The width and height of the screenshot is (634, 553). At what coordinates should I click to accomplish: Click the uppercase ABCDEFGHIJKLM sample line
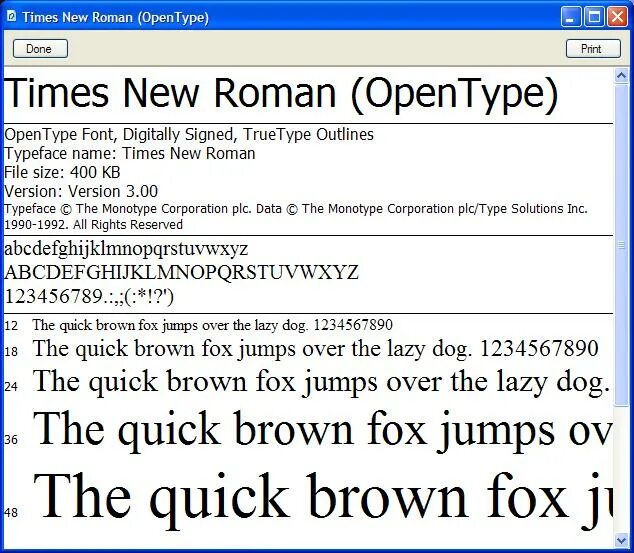pos(182,272)
